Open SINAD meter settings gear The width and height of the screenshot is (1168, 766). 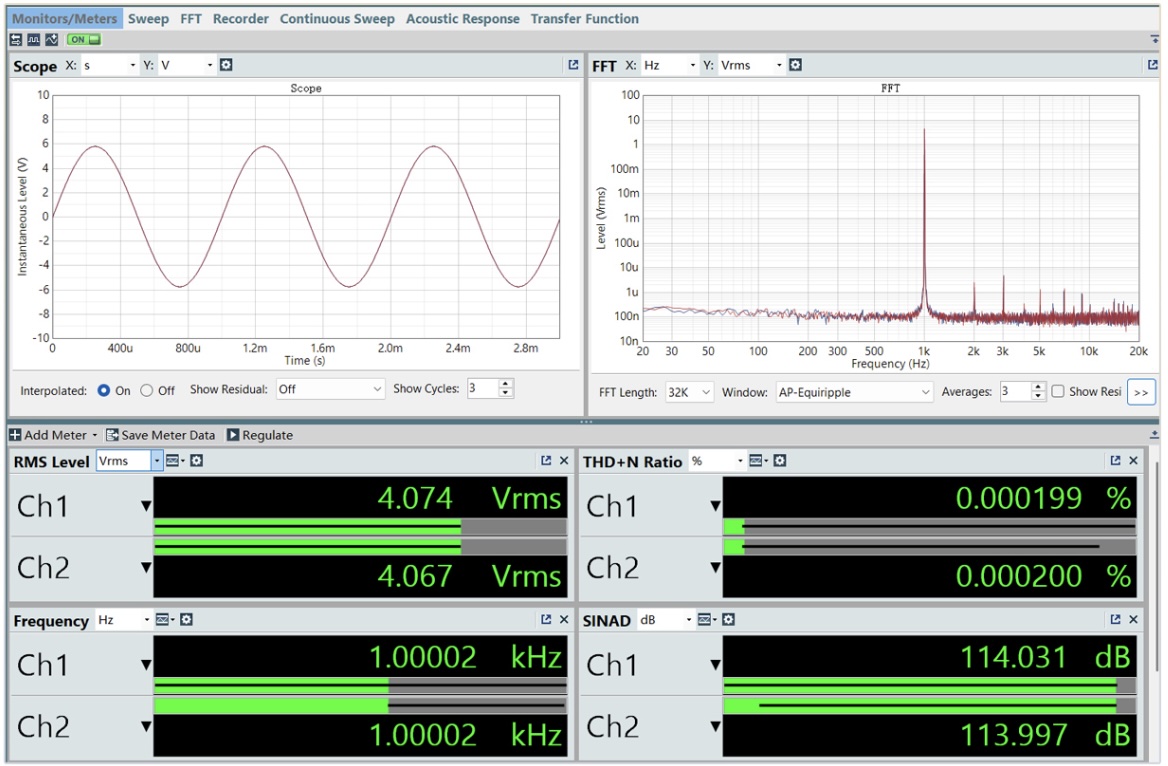tap(729, 619)
